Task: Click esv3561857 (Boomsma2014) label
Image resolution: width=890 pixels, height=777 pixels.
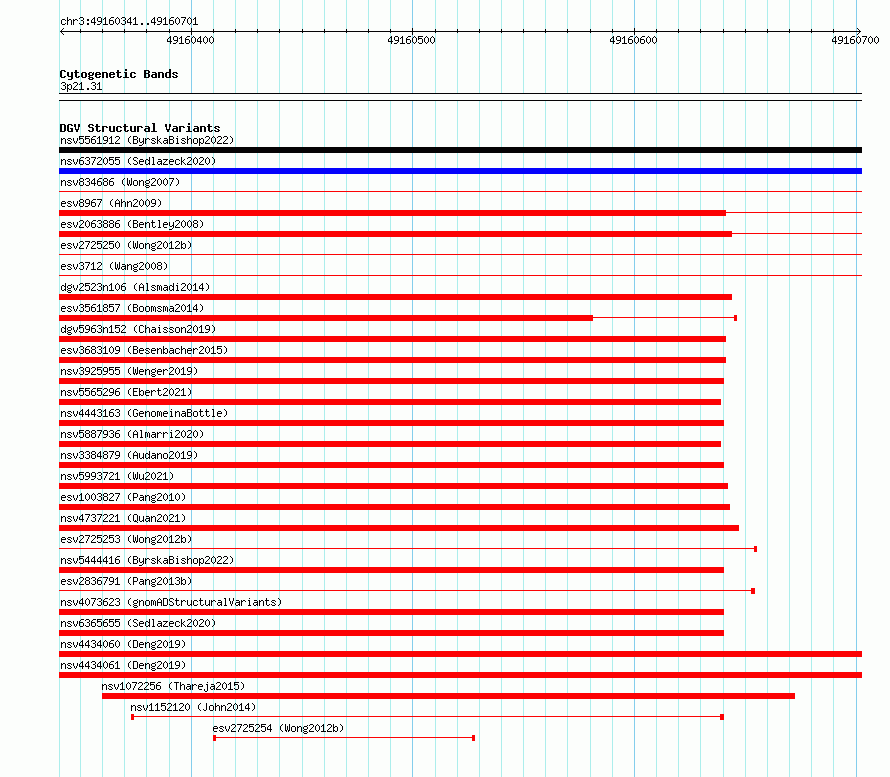Action: point(132,308)
